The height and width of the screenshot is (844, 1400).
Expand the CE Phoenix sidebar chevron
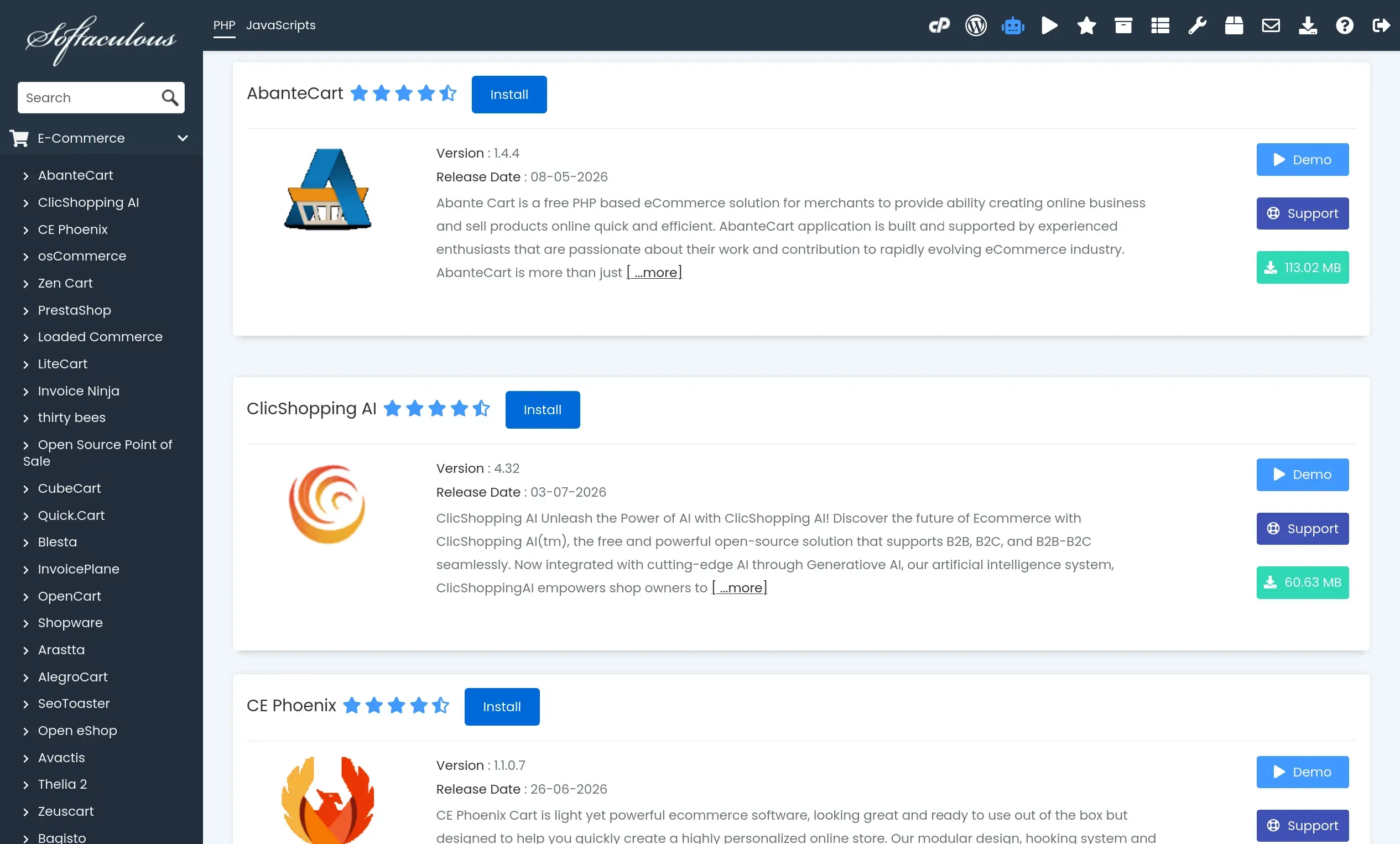click(25, 230)
